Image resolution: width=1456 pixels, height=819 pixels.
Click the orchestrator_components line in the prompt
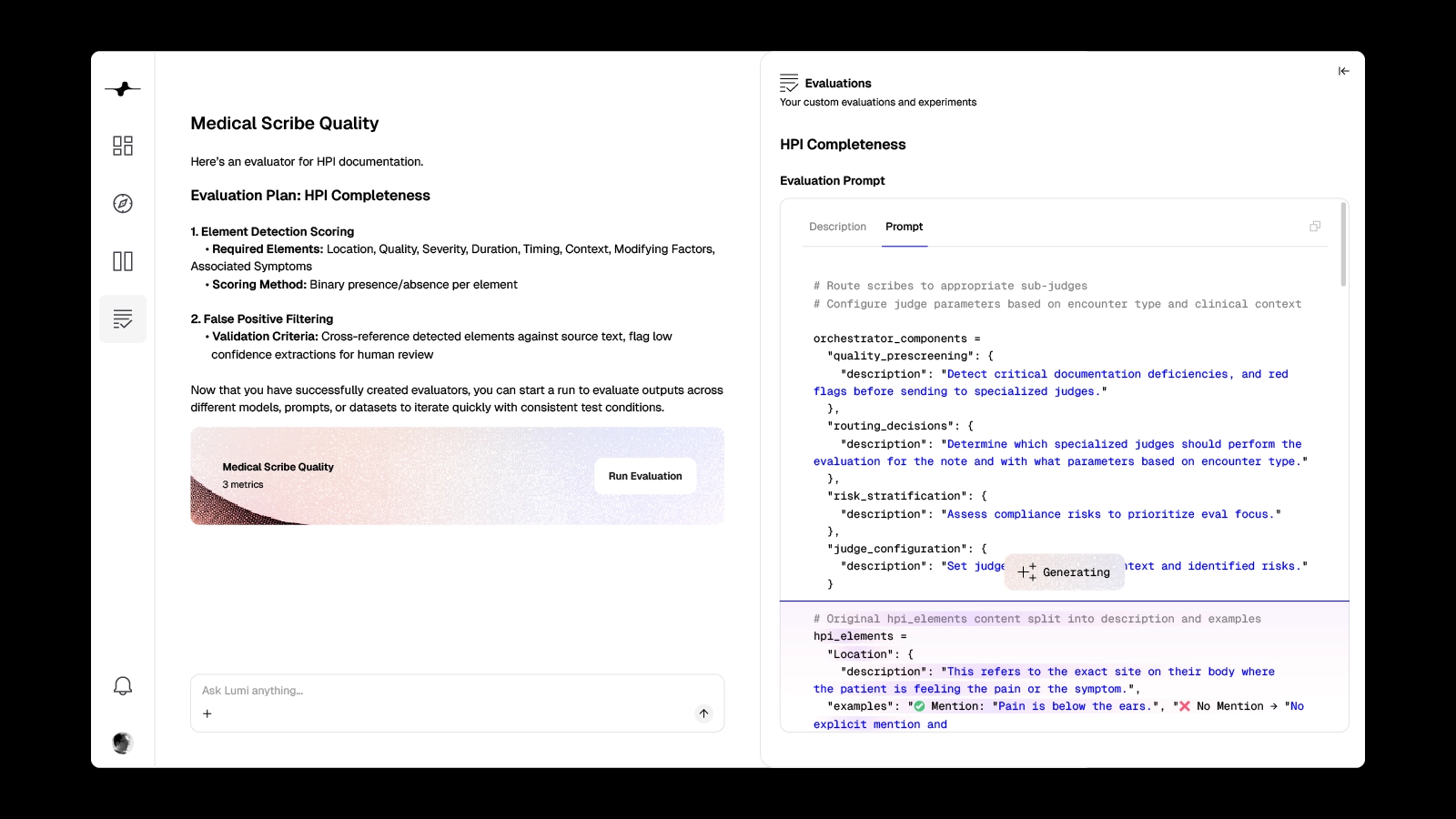pos(897,339)
